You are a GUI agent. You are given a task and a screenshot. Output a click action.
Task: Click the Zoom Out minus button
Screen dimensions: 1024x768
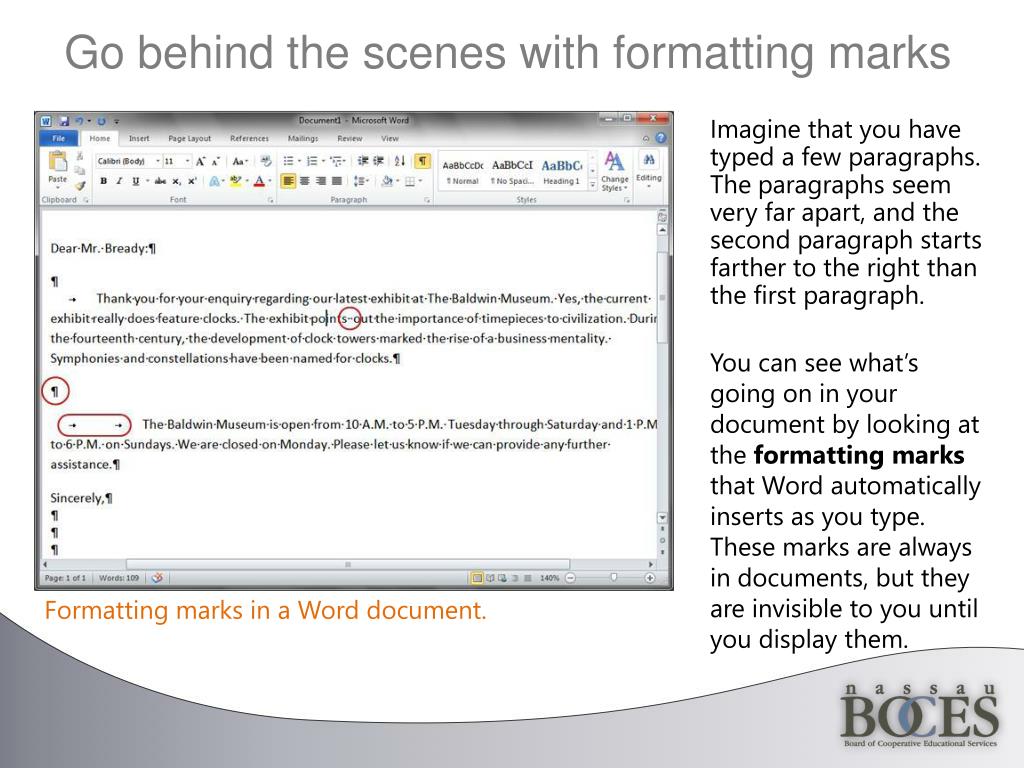pyautogui.click(x=570, y=578)
